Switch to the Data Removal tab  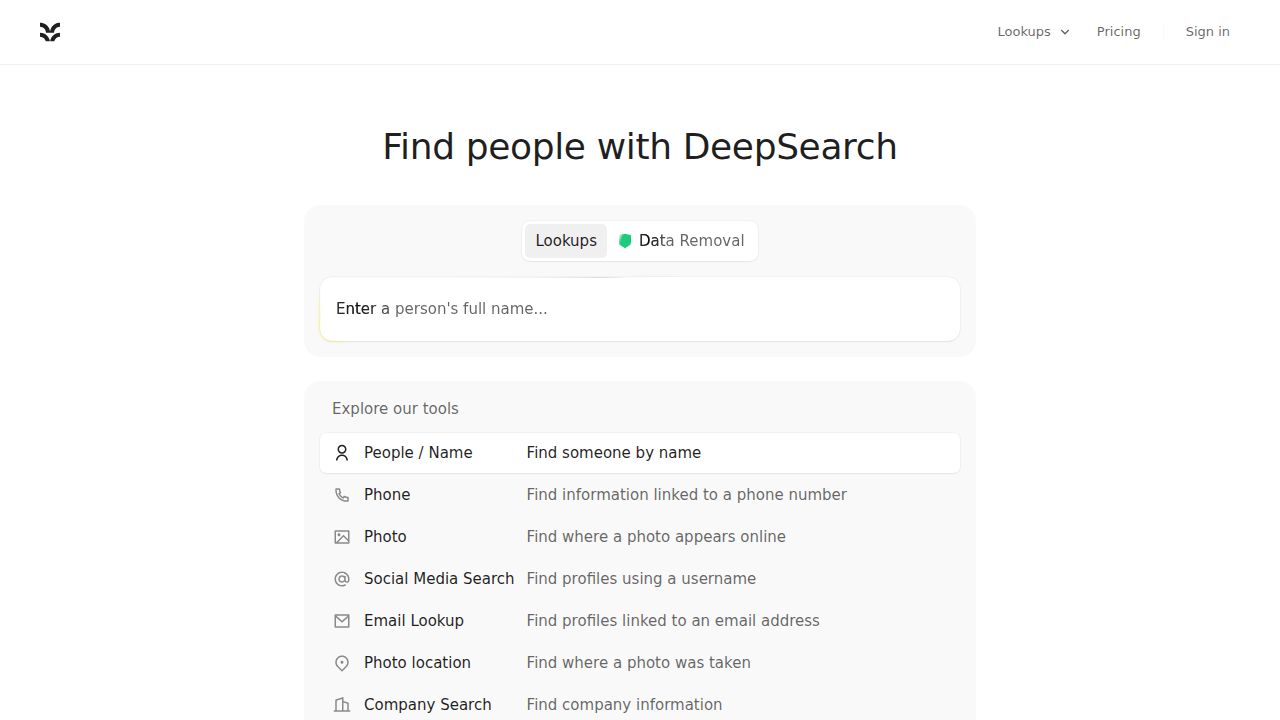681,241
